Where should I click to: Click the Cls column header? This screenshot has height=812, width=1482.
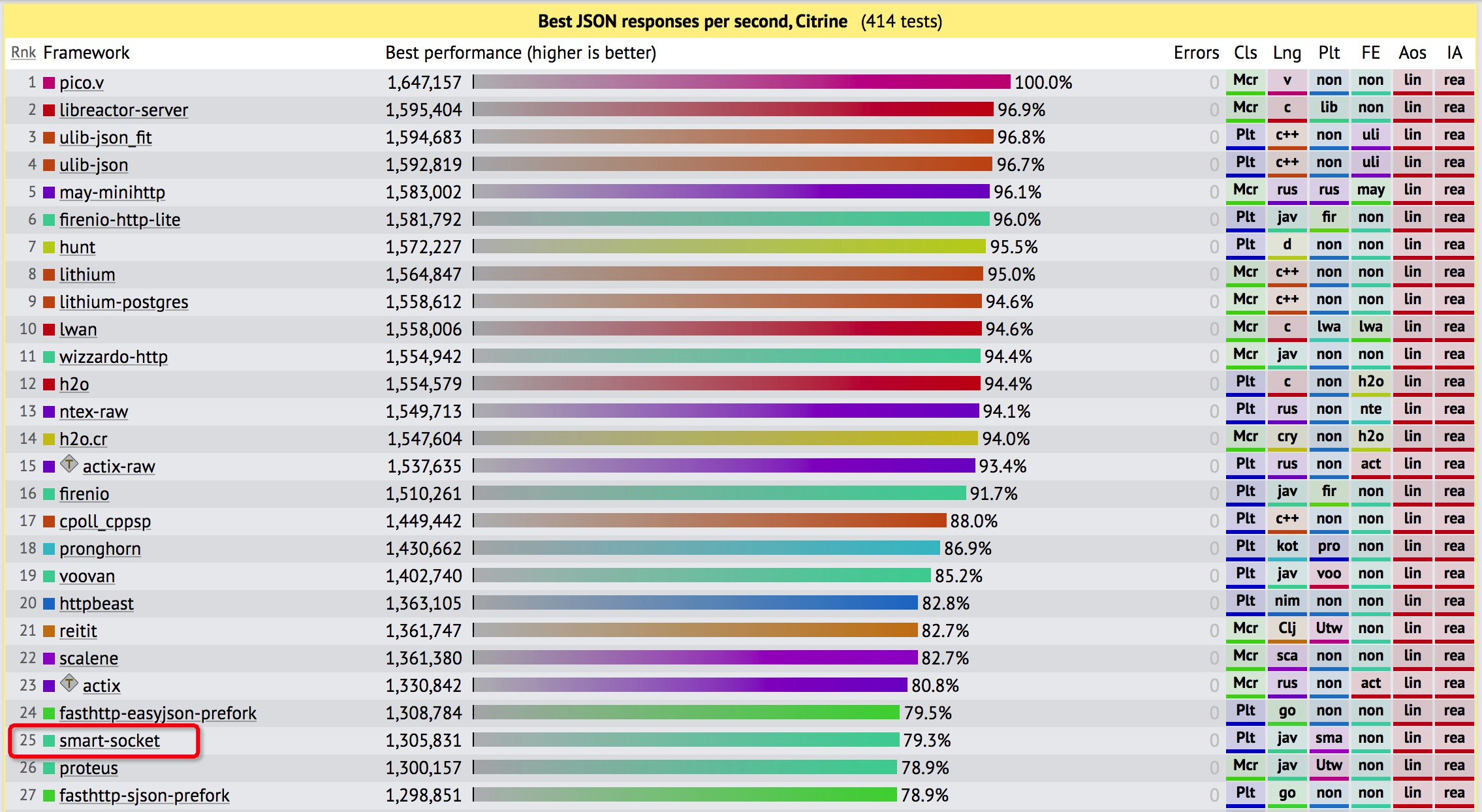click(x=1245, y=53)
